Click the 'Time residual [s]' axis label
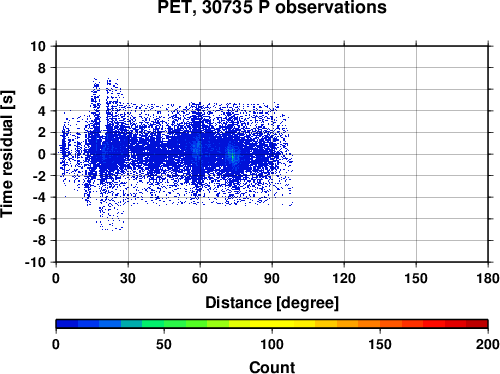The height and width of the screenshot is (374, 500). pos(7,154)
